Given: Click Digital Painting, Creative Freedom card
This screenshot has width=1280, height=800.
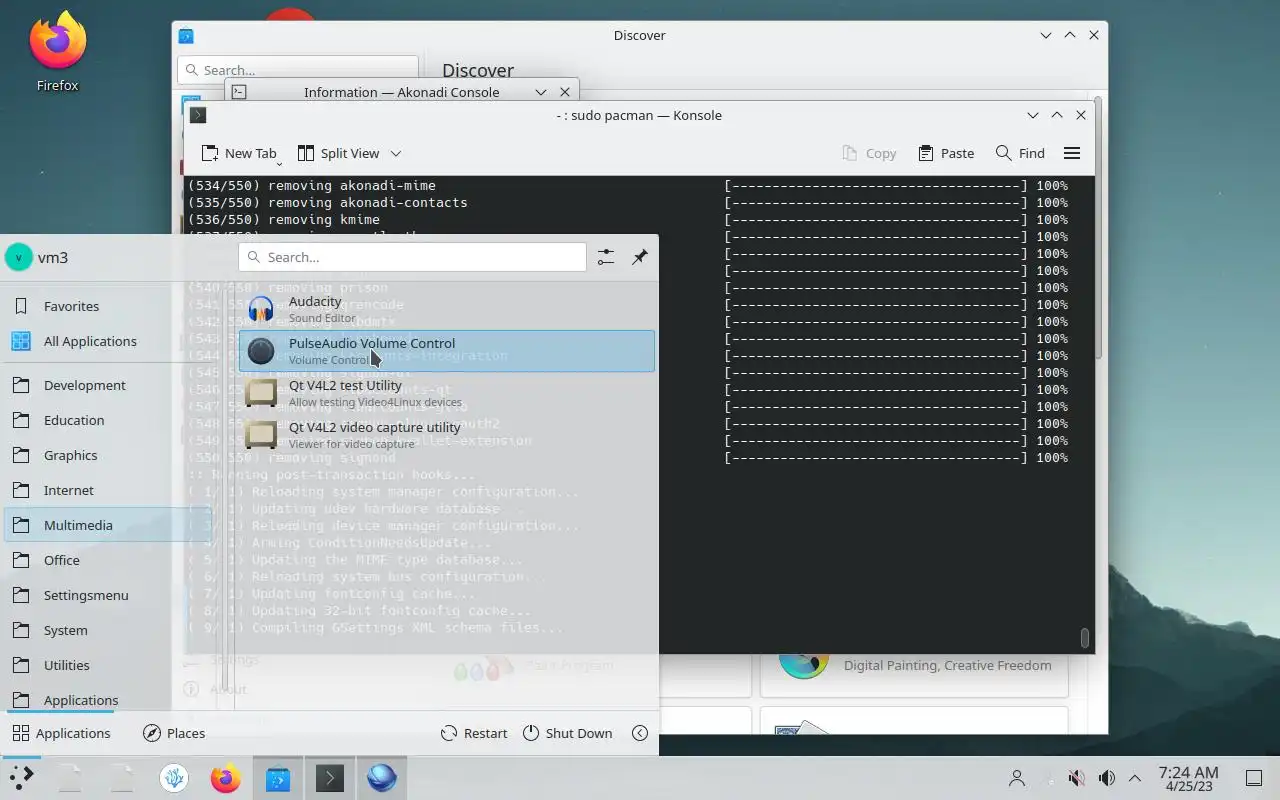Looking at the screenshot, I should 914,665.
